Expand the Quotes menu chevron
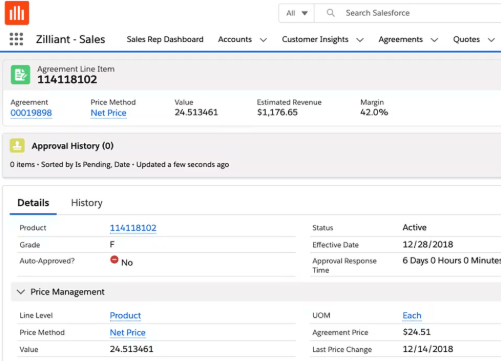The width and height of the screenshot is (501, 361). tap(491, 40)
